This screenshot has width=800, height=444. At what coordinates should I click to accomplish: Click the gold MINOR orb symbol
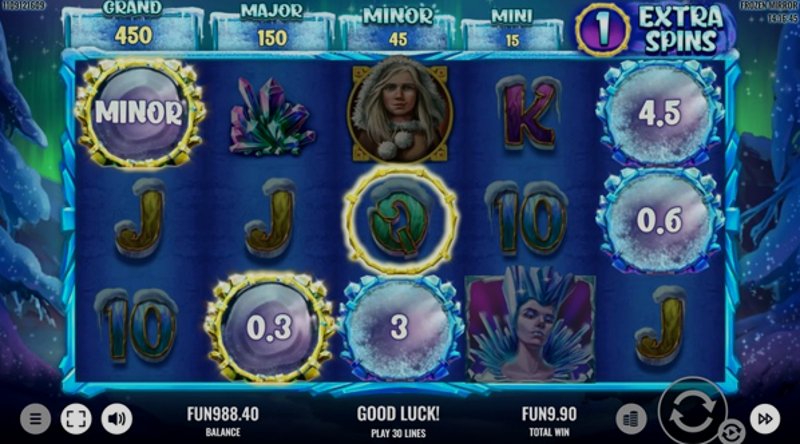(x=139, y=113)
